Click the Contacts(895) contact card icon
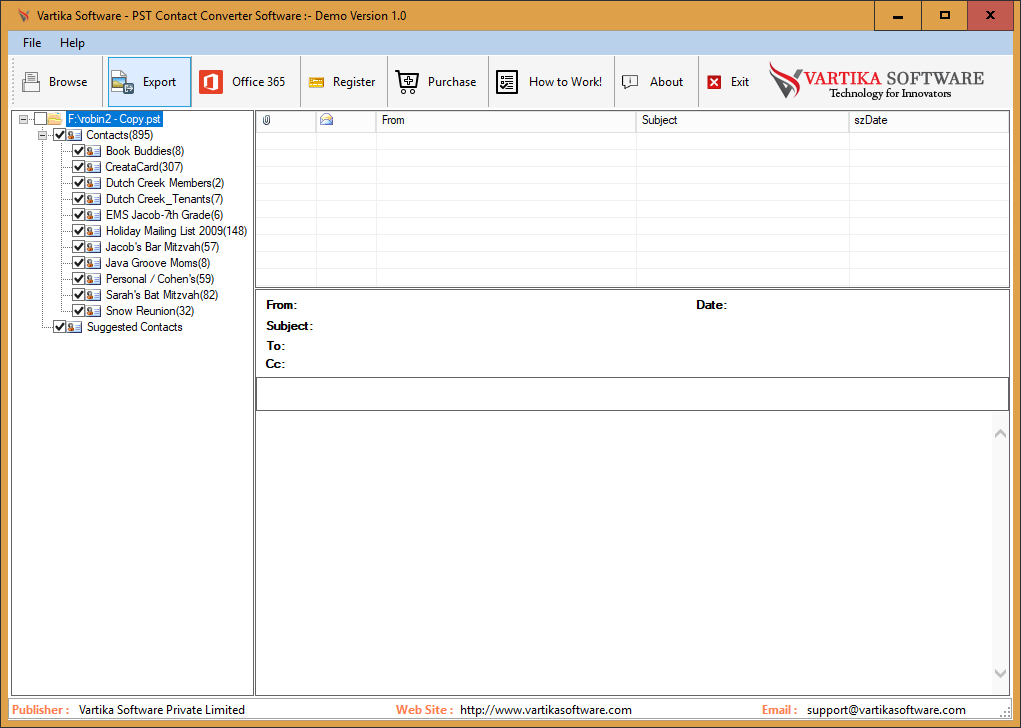Viewport: 1021px width, 728px height. [x=75, y=135]
